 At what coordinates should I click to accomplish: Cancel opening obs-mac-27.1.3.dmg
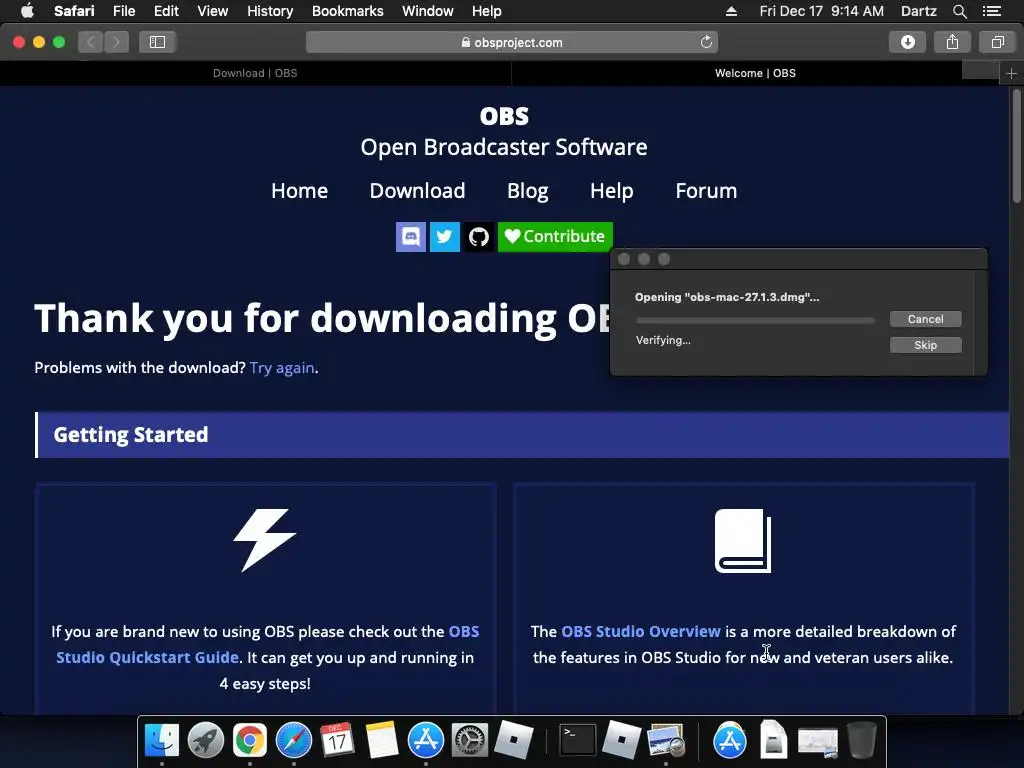tap(925, 319)
